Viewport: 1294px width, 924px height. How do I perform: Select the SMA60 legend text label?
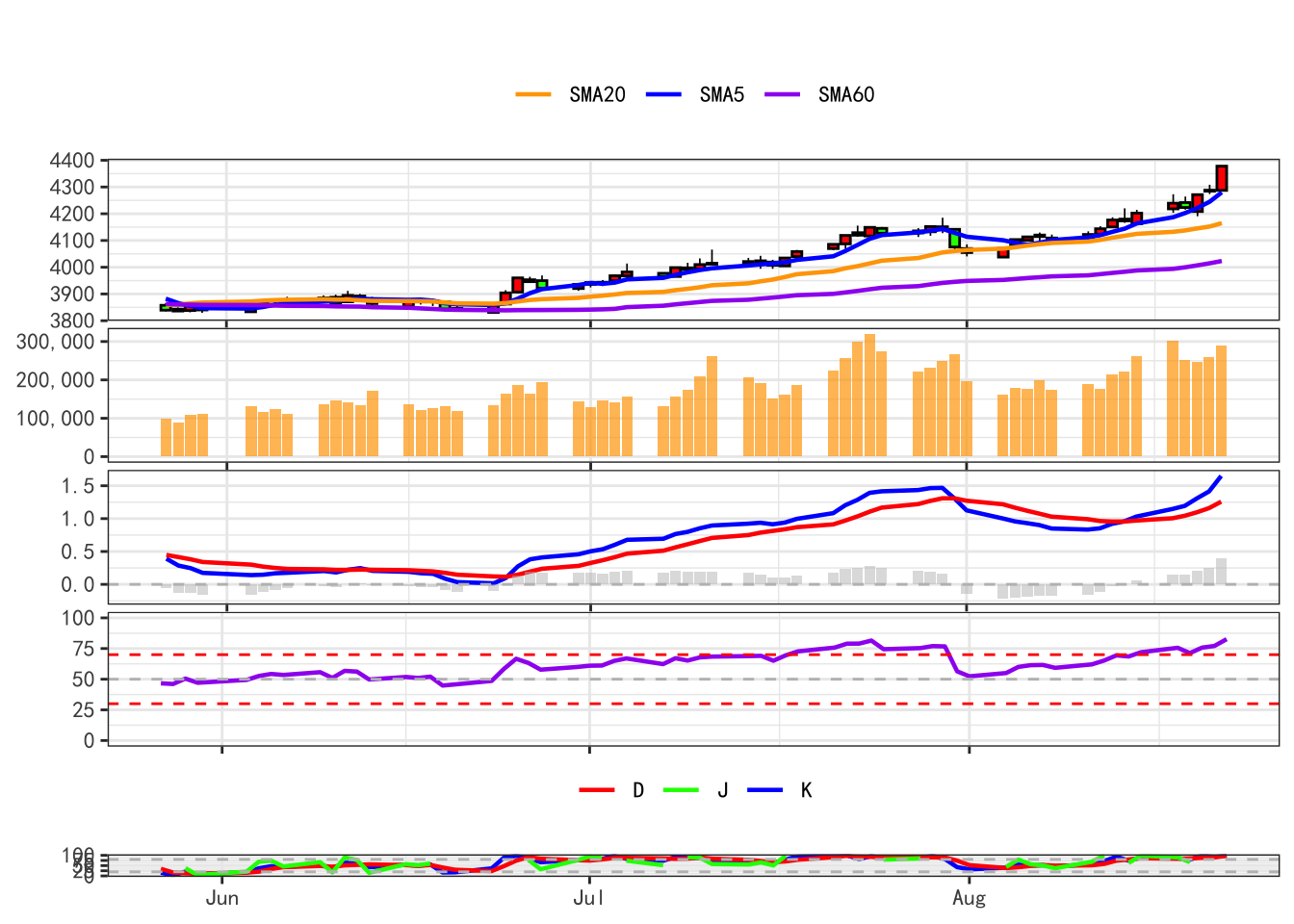(x=846, y=94)
